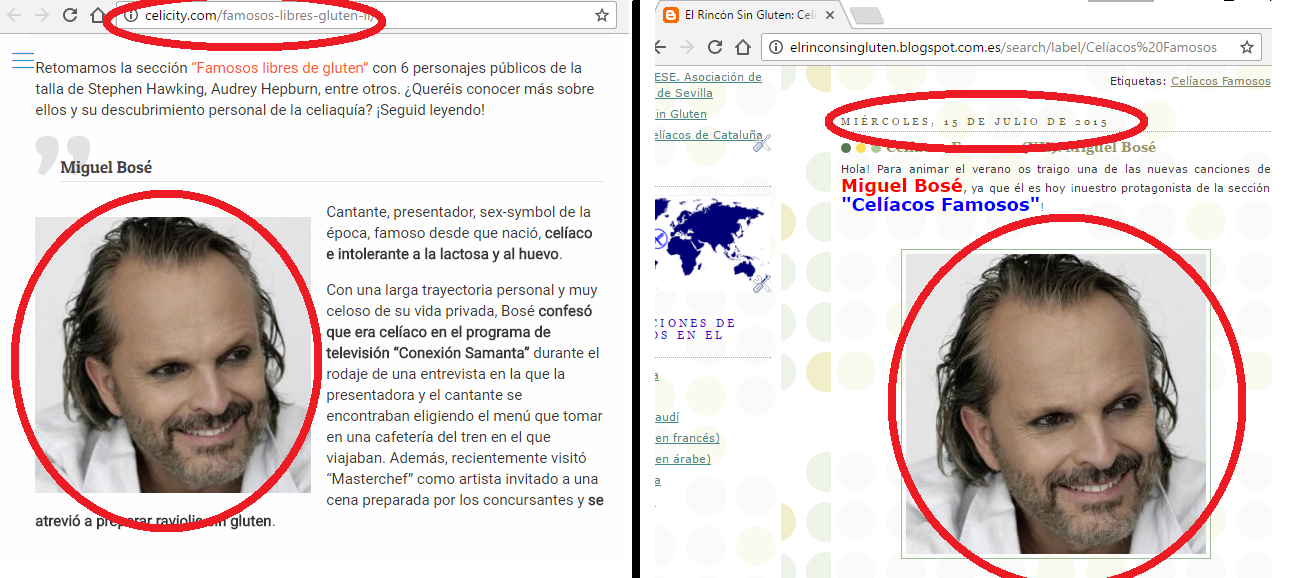Focus the elrinconsingluten.blogspot.com.es address bar

(x=1010, y=47)
